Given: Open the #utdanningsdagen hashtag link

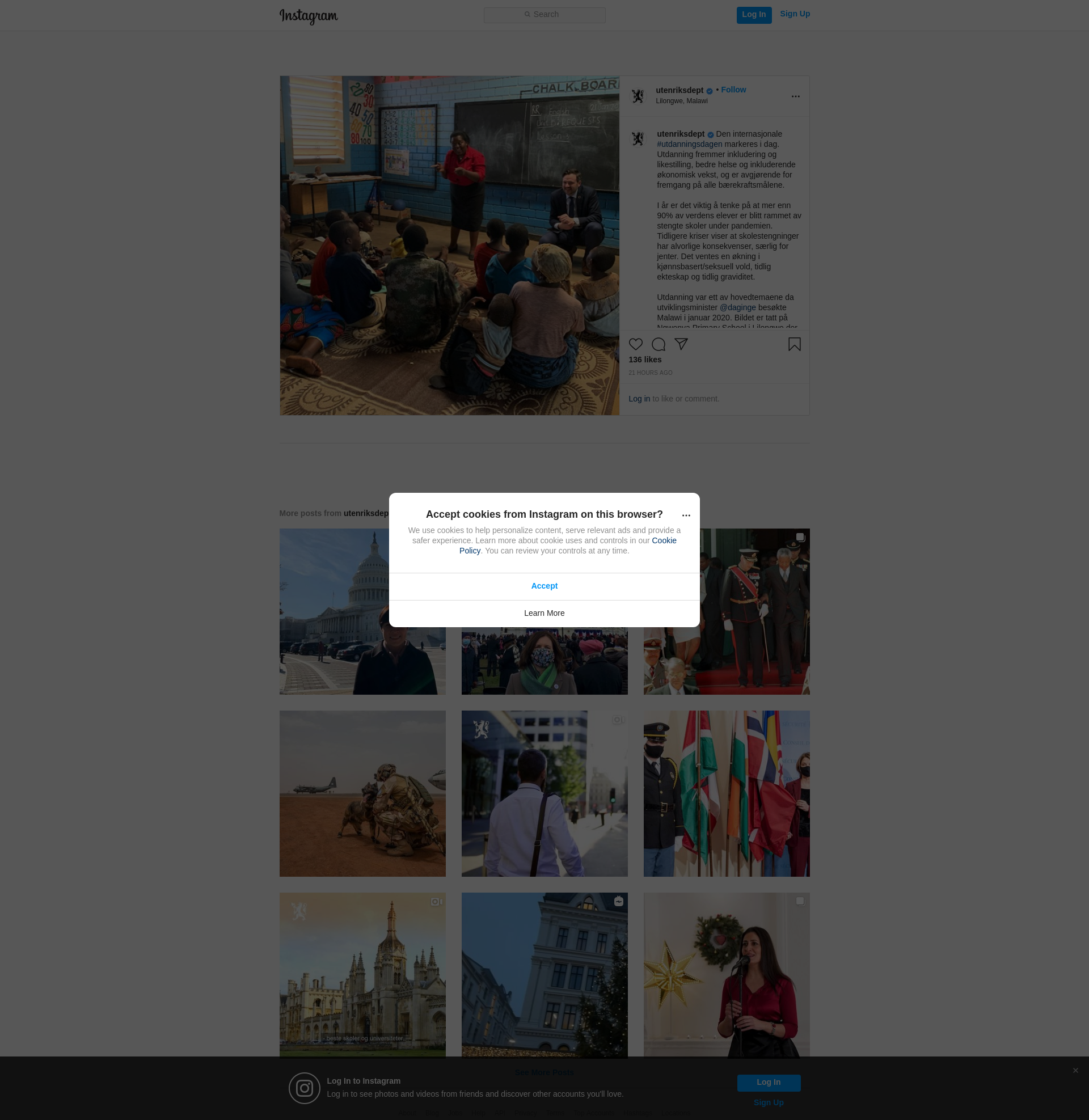Looking at the screenshot, I should [x=689, y=144].
